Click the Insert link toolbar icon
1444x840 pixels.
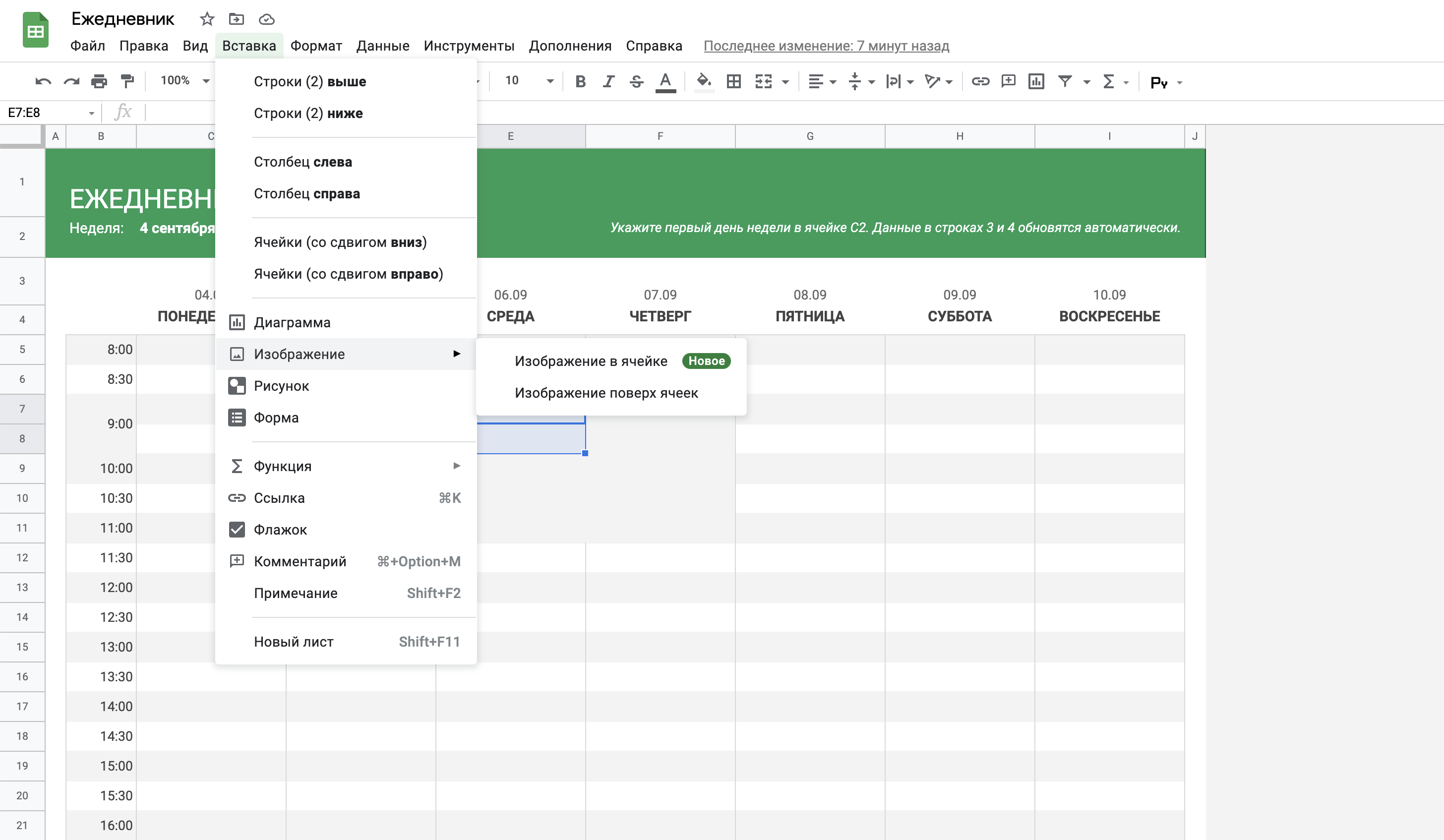coord(980,81)
